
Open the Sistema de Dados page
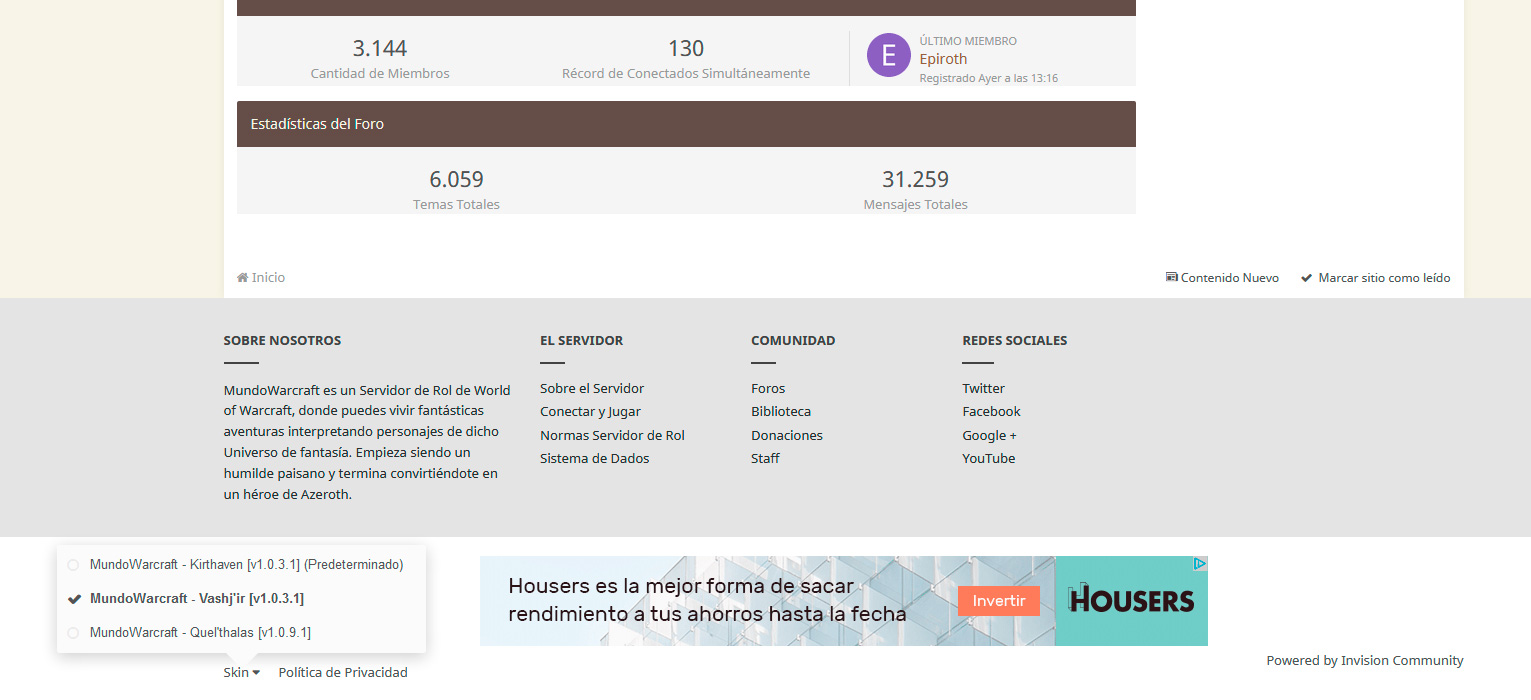point(594,459)
